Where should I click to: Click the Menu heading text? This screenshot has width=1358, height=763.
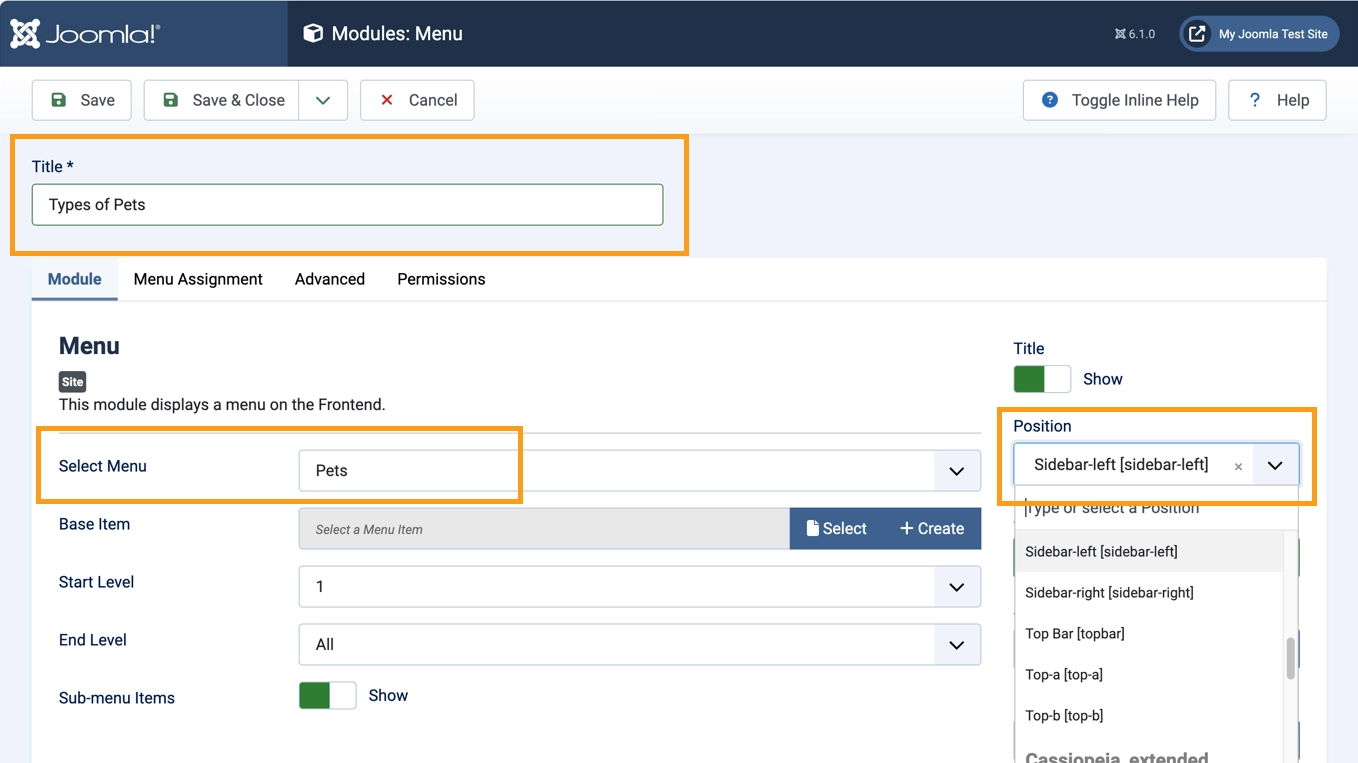pyautogui.click(x=89, y=346)
